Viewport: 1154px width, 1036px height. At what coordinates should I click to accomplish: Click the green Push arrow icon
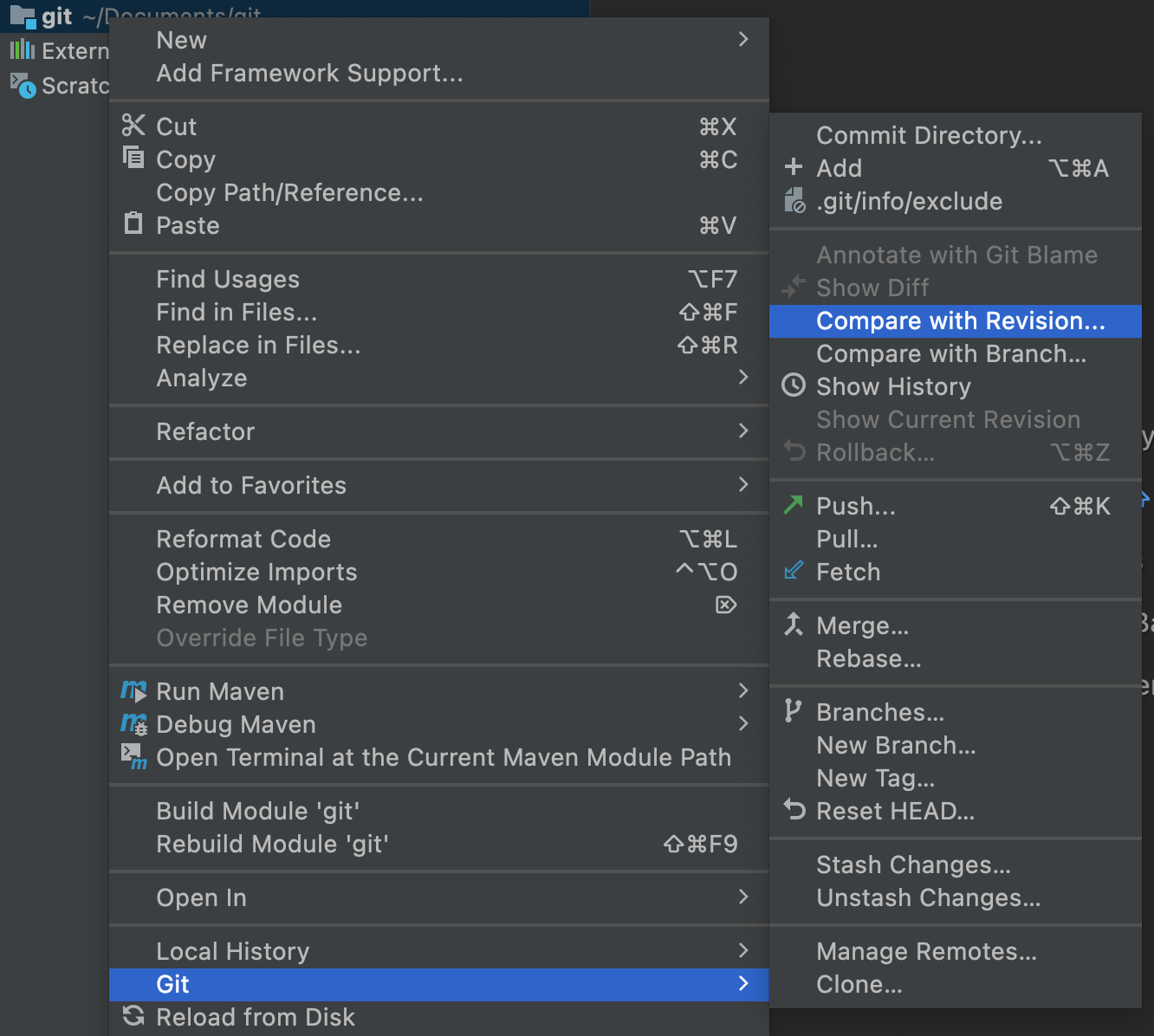coord(793,505)
